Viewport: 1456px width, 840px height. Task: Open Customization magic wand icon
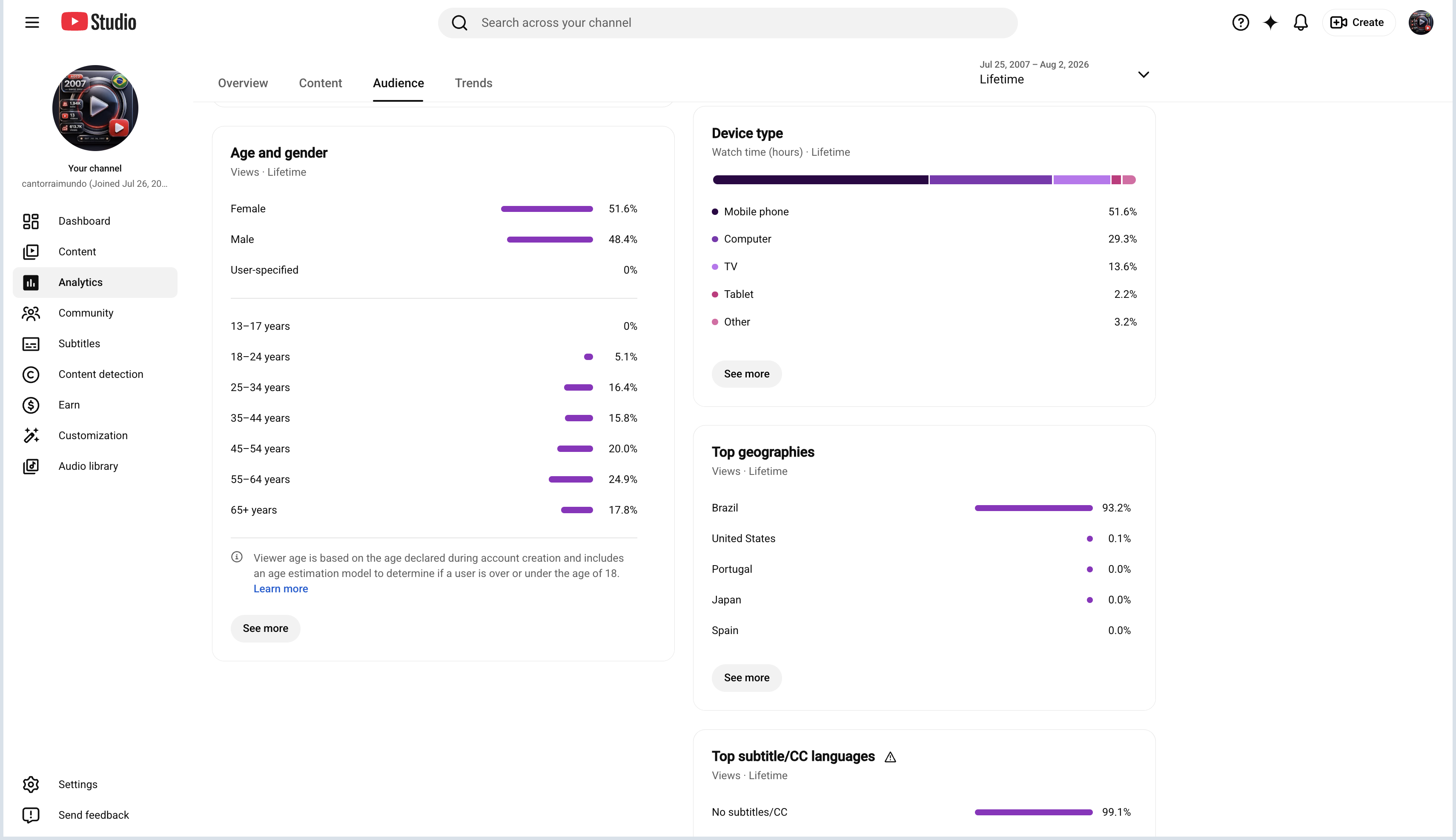(x=31, y=436)
